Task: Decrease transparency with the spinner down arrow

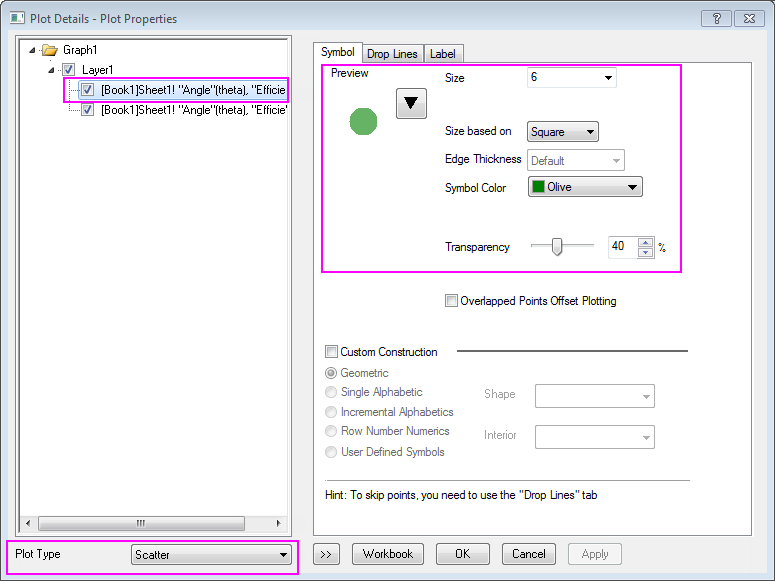Action: [645, 252]
